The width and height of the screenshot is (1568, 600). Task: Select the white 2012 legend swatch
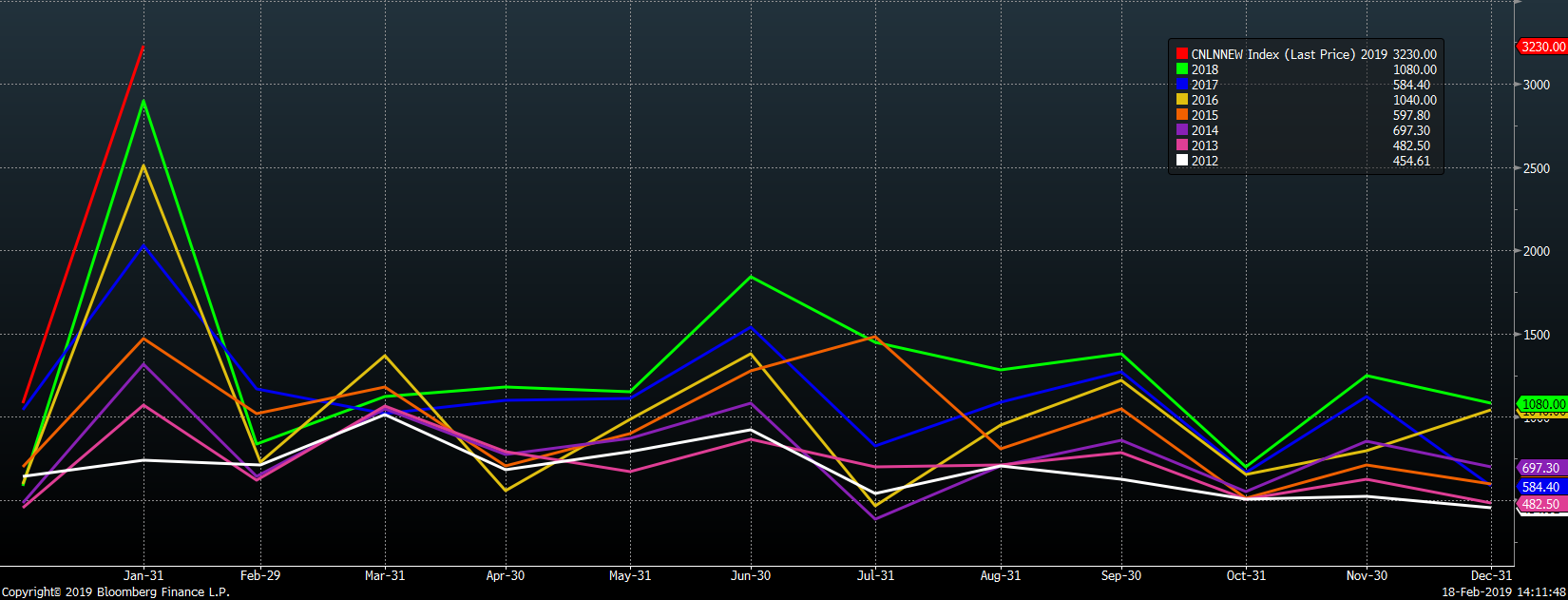(1182, 161)
